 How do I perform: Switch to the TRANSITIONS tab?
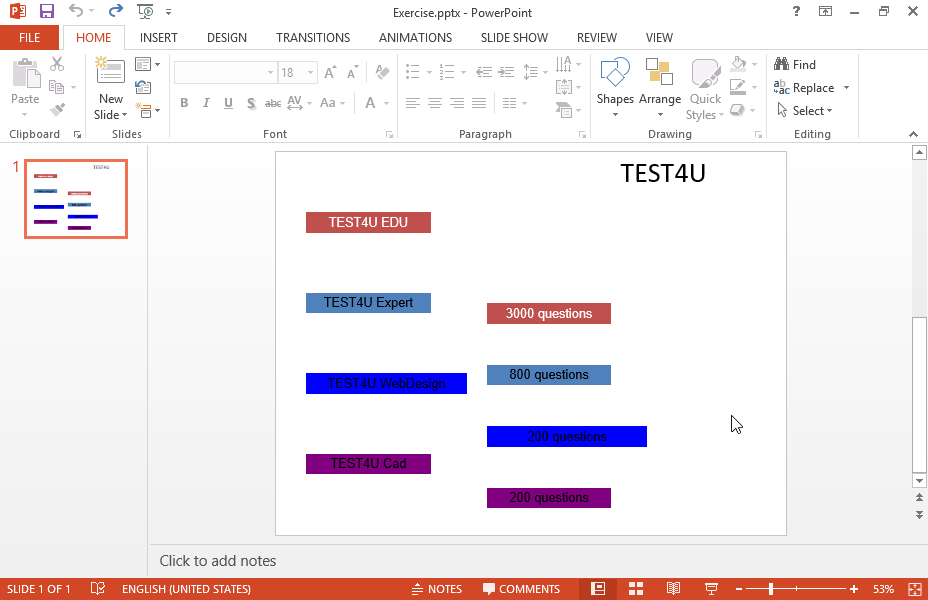point(313,38)
